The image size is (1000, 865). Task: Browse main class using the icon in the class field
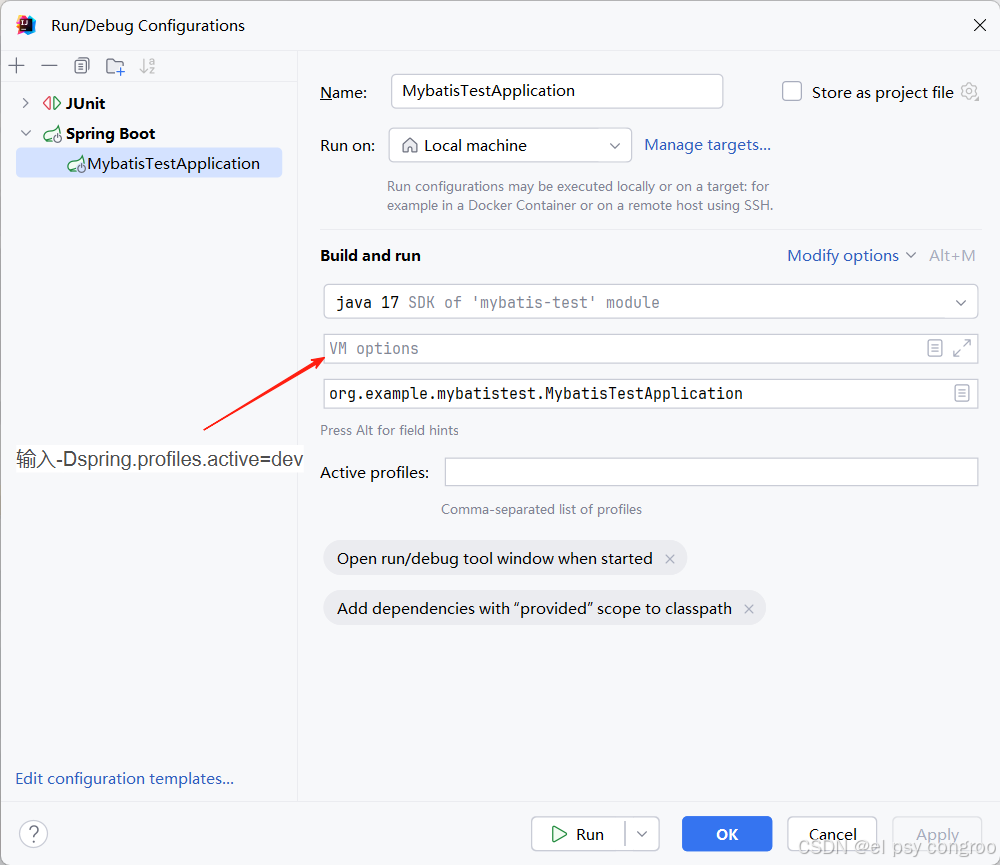(962, 393)
